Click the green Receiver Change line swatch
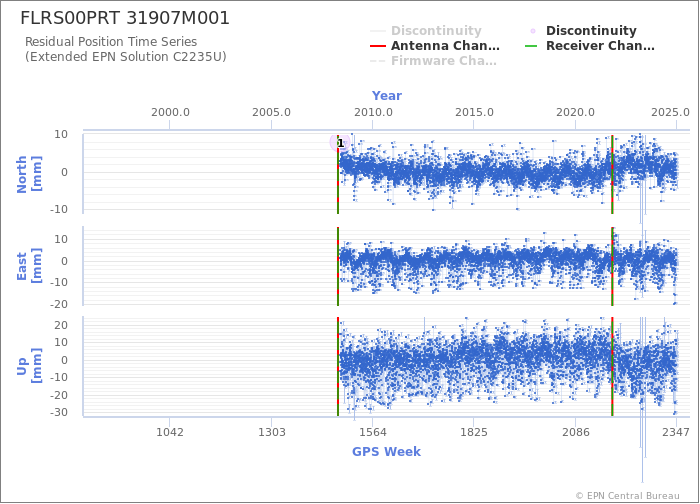The image size is (700, 504). point(531,46)
